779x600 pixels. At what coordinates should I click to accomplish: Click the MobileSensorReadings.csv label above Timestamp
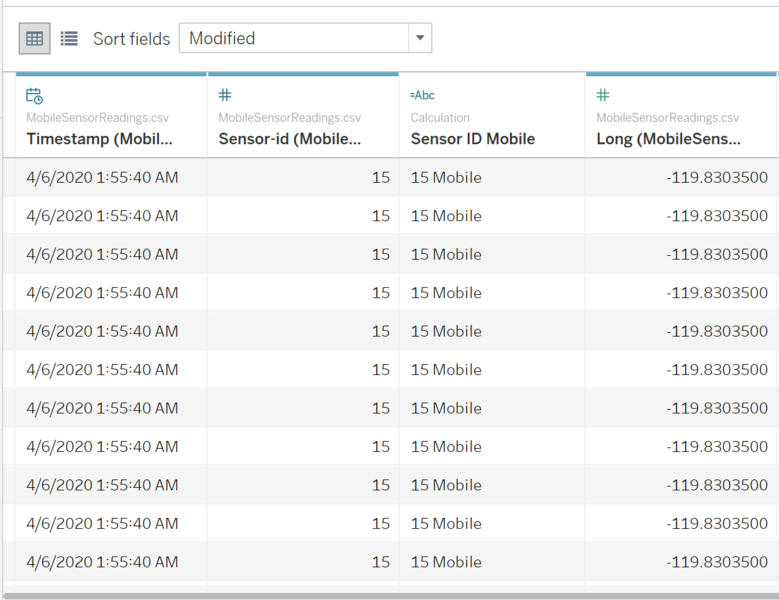[98, 118]
